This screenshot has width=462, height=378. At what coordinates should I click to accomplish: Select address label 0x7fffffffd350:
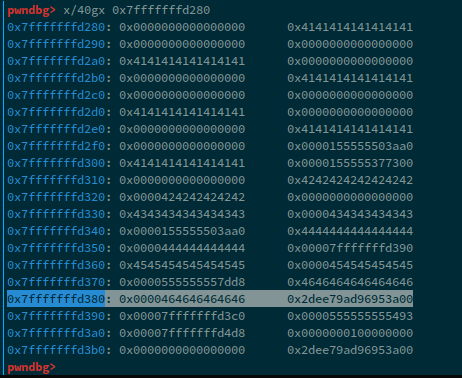[59, 248]
